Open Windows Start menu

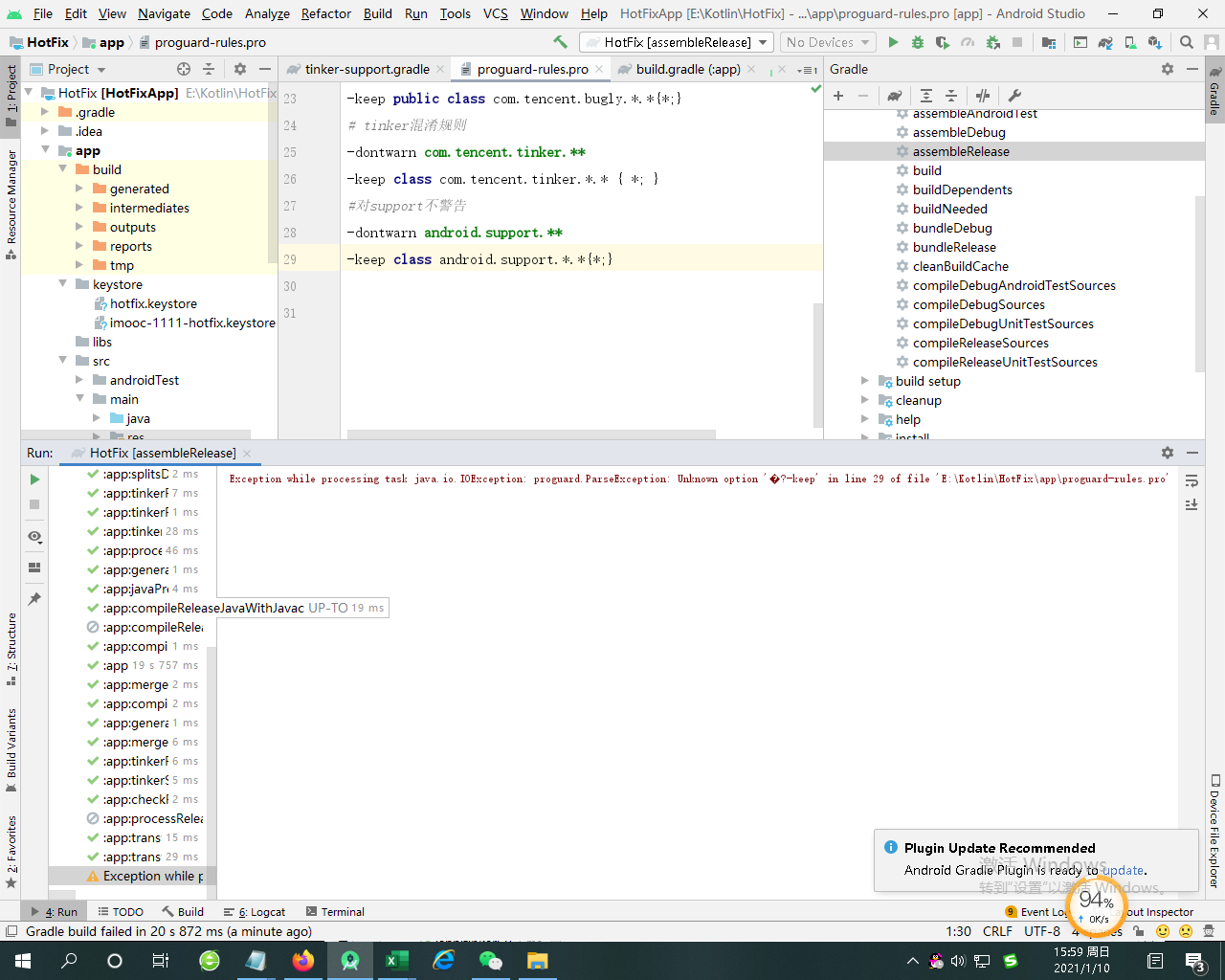[22, 961]
